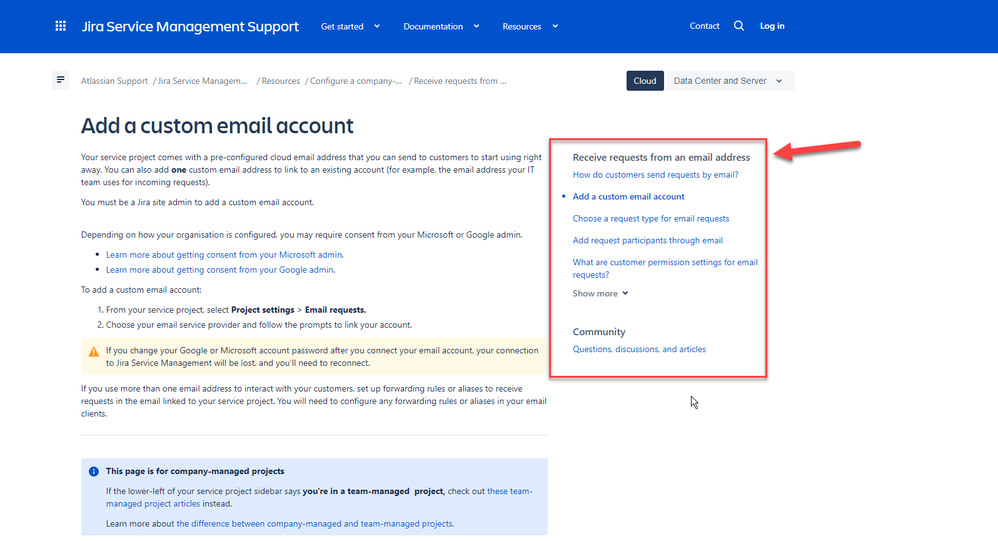Image resolution: width=998 pixels, height=541 pixels.
Task: Expand the Documentation menu
Action: (441, 26)
